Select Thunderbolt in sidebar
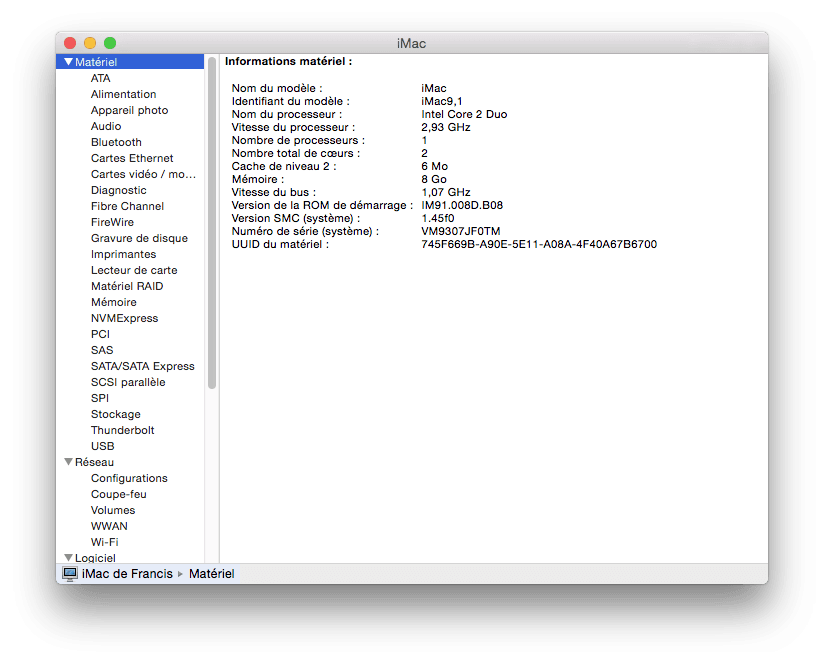824x664 pixels. [x=122, y=431]
